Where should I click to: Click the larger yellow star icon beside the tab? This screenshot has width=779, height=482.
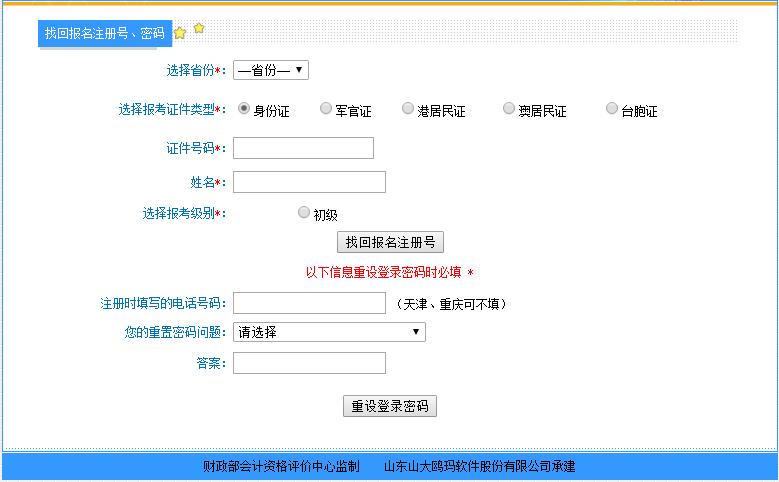click(x=180, y=34)
